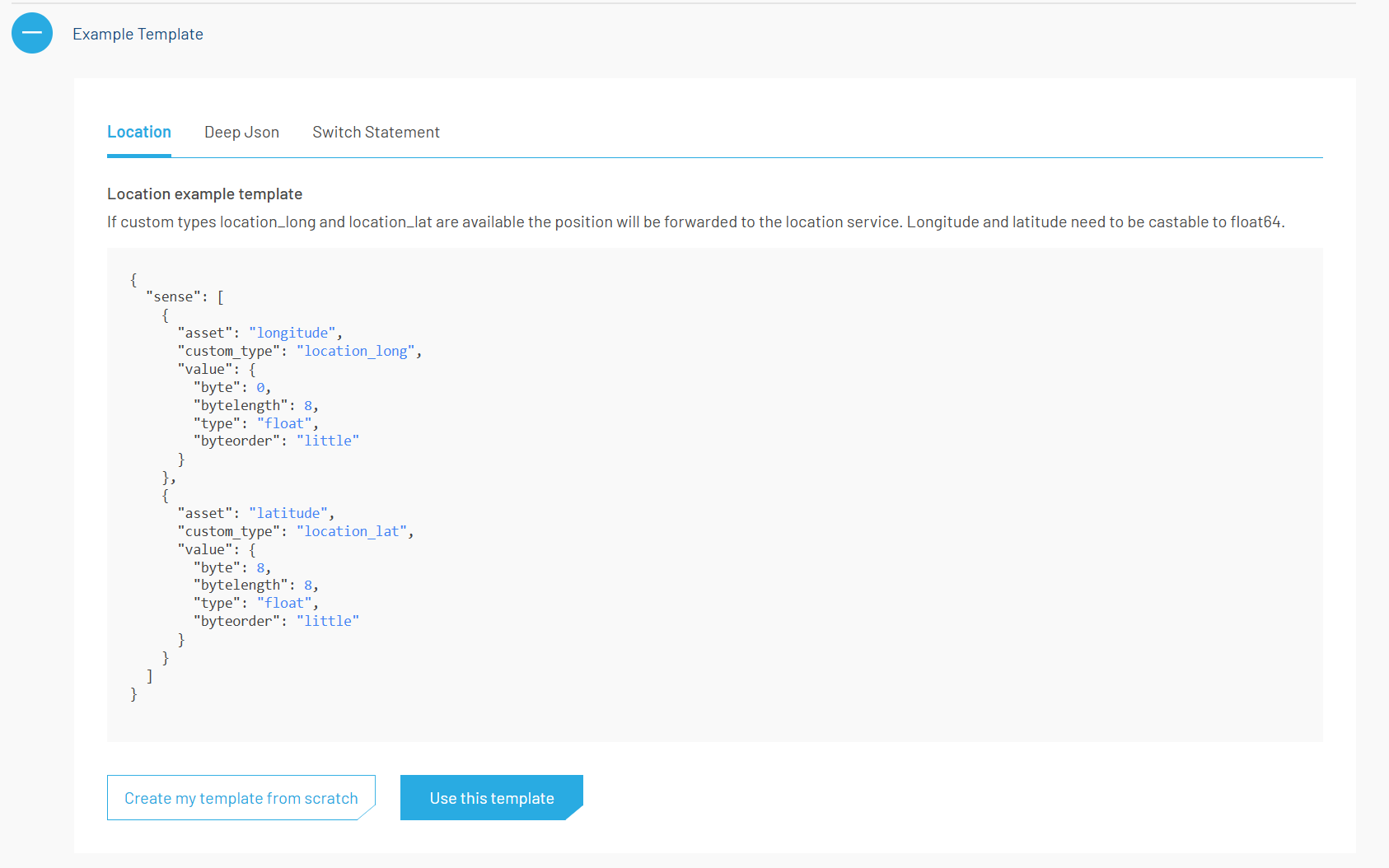The height and width of the screenshot is (868, 1389).
Task: Select the longitude asset value in code
Action: pos(292,332)
